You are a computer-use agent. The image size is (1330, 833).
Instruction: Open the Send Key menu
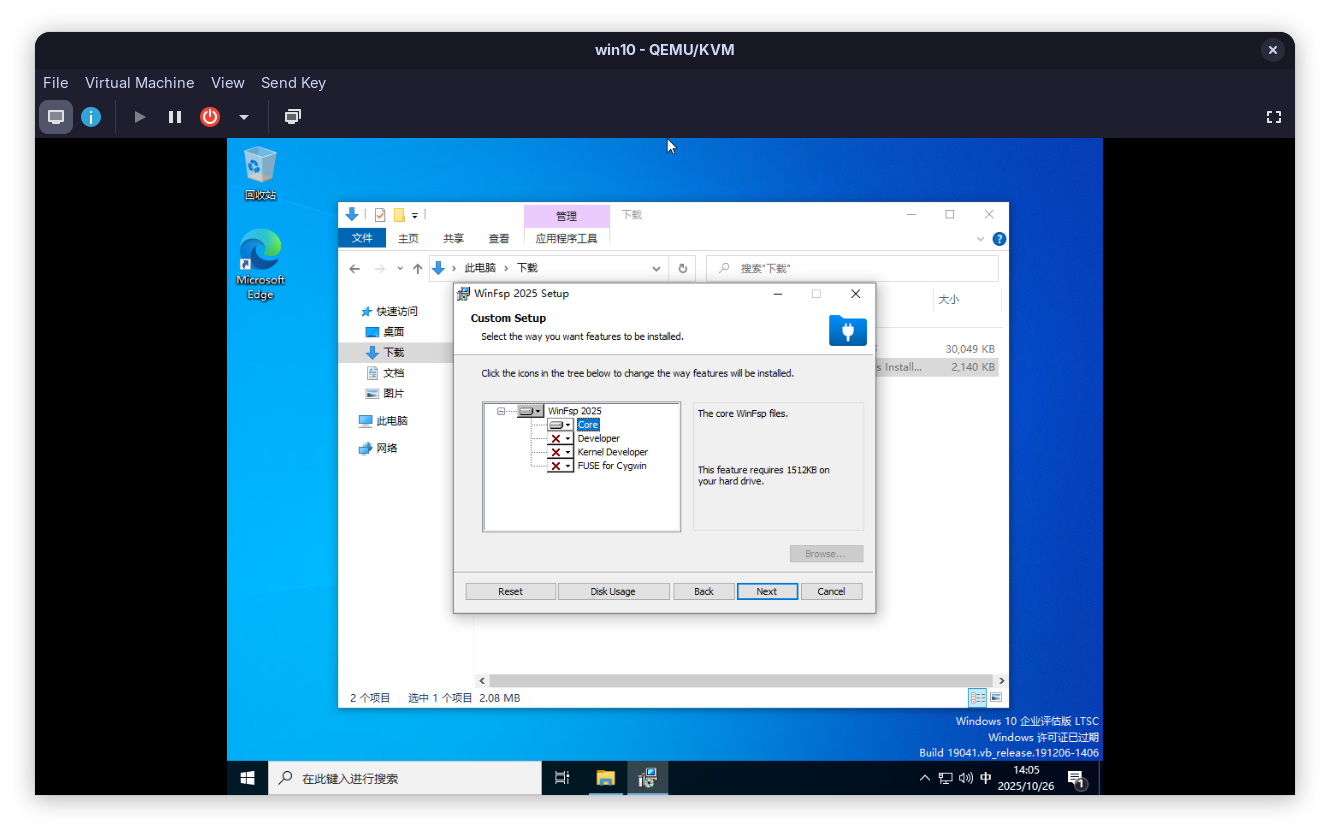coord(293,83)
